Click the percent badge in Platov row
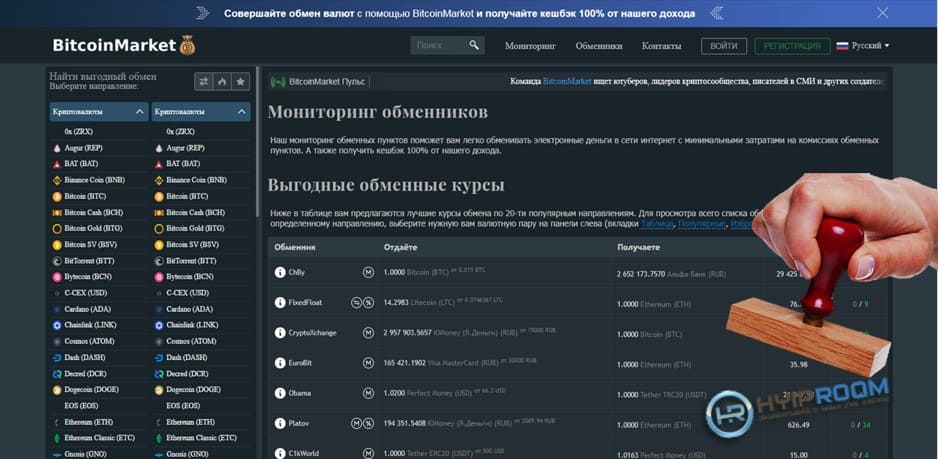The height and width of the screenshot is (459, 938). click(368, 424)
